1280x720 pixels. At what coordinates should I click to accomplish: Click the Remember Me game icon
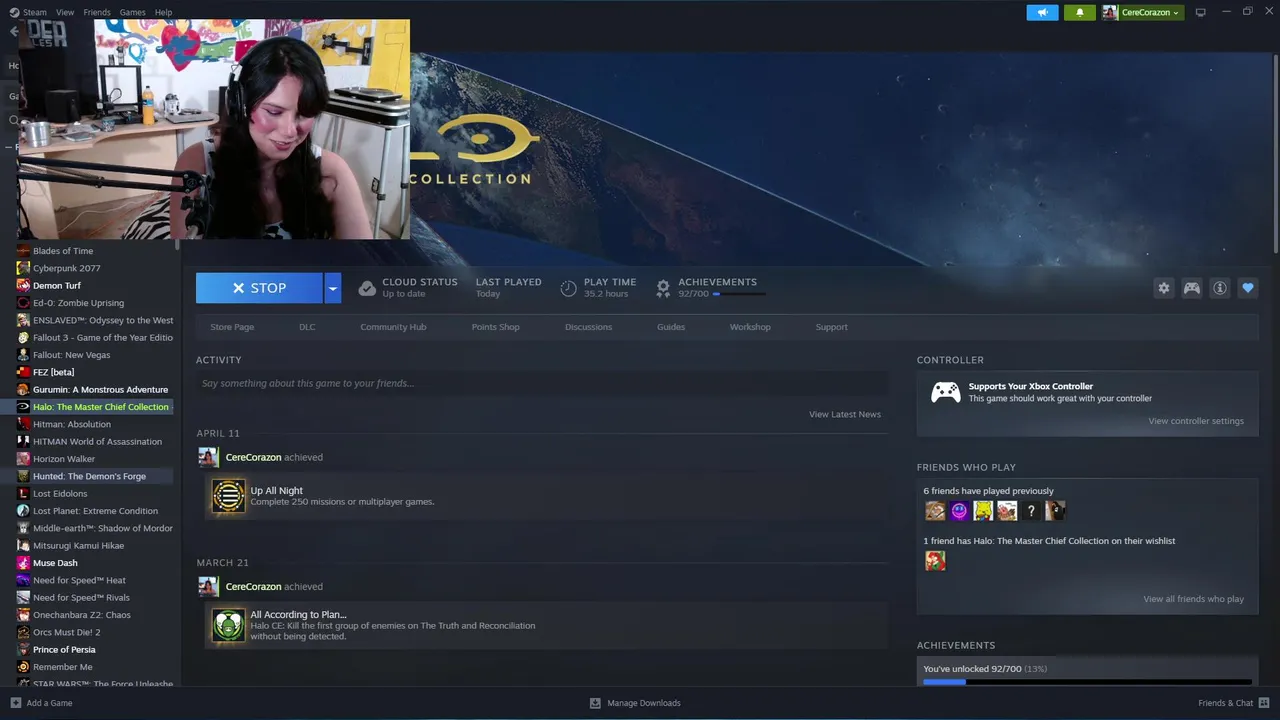tap(23, 667)
